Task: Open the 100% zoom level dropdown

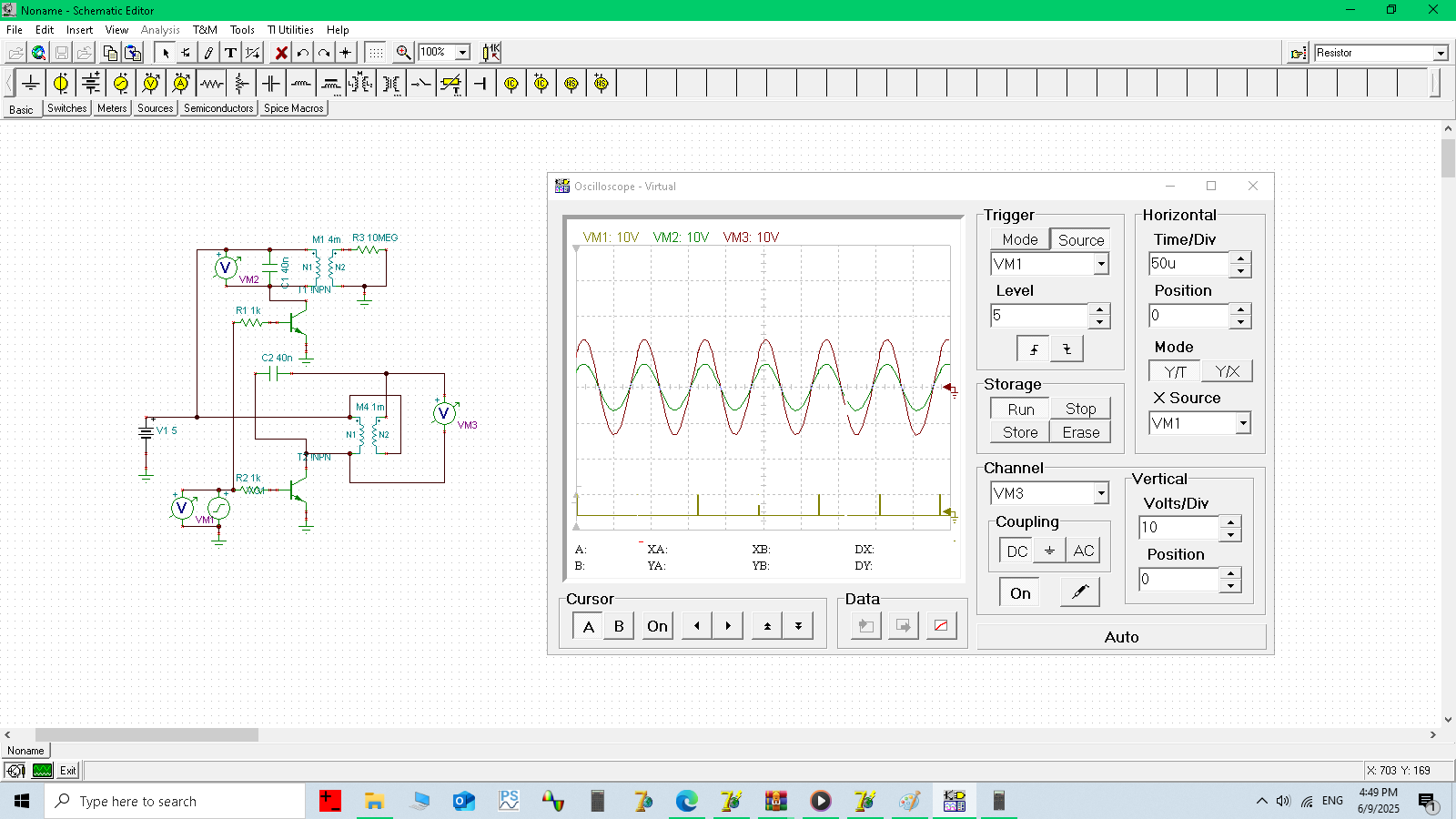Action: coord(462,53)
